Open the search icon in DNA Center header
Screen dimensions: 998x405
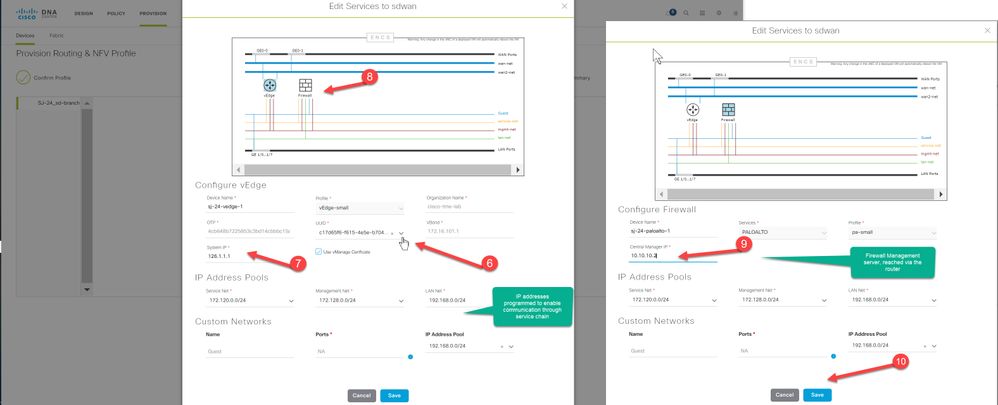pos(686,13)
